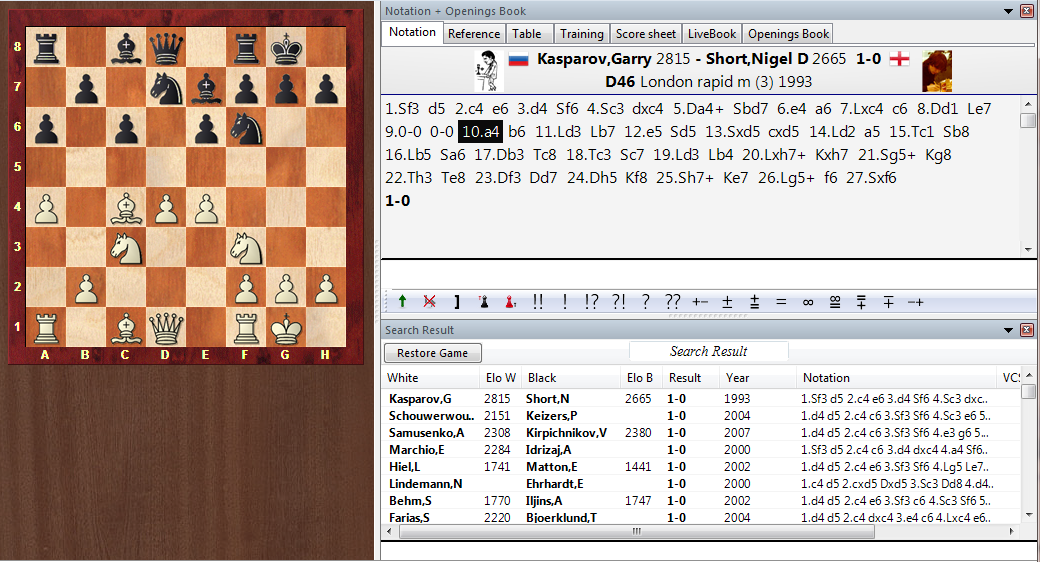The width and height of the screenshot is (1040, 562).
Task: Sort by the Elo B column header
Action: pos(640,378)
